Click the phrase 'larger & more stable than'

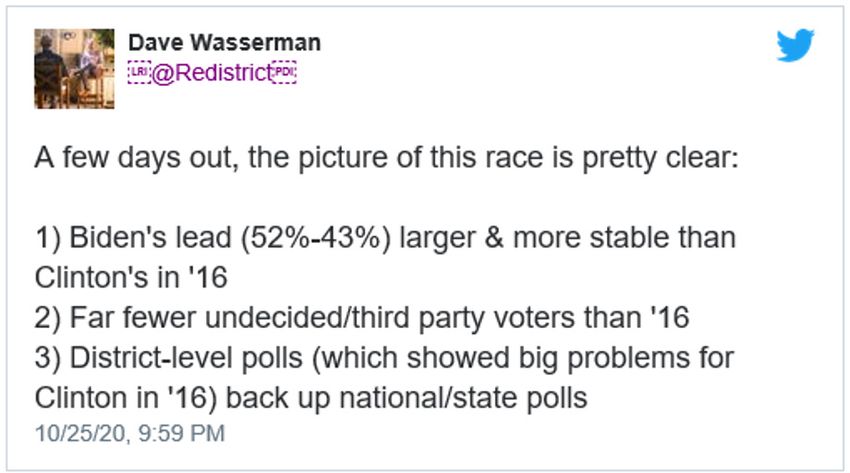click(567, 238)
